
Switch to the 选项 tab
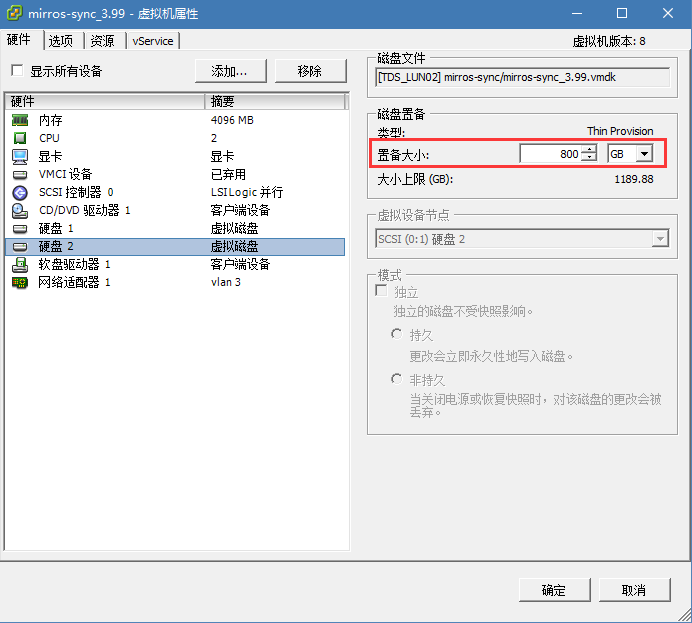click(x=61, y=41)
